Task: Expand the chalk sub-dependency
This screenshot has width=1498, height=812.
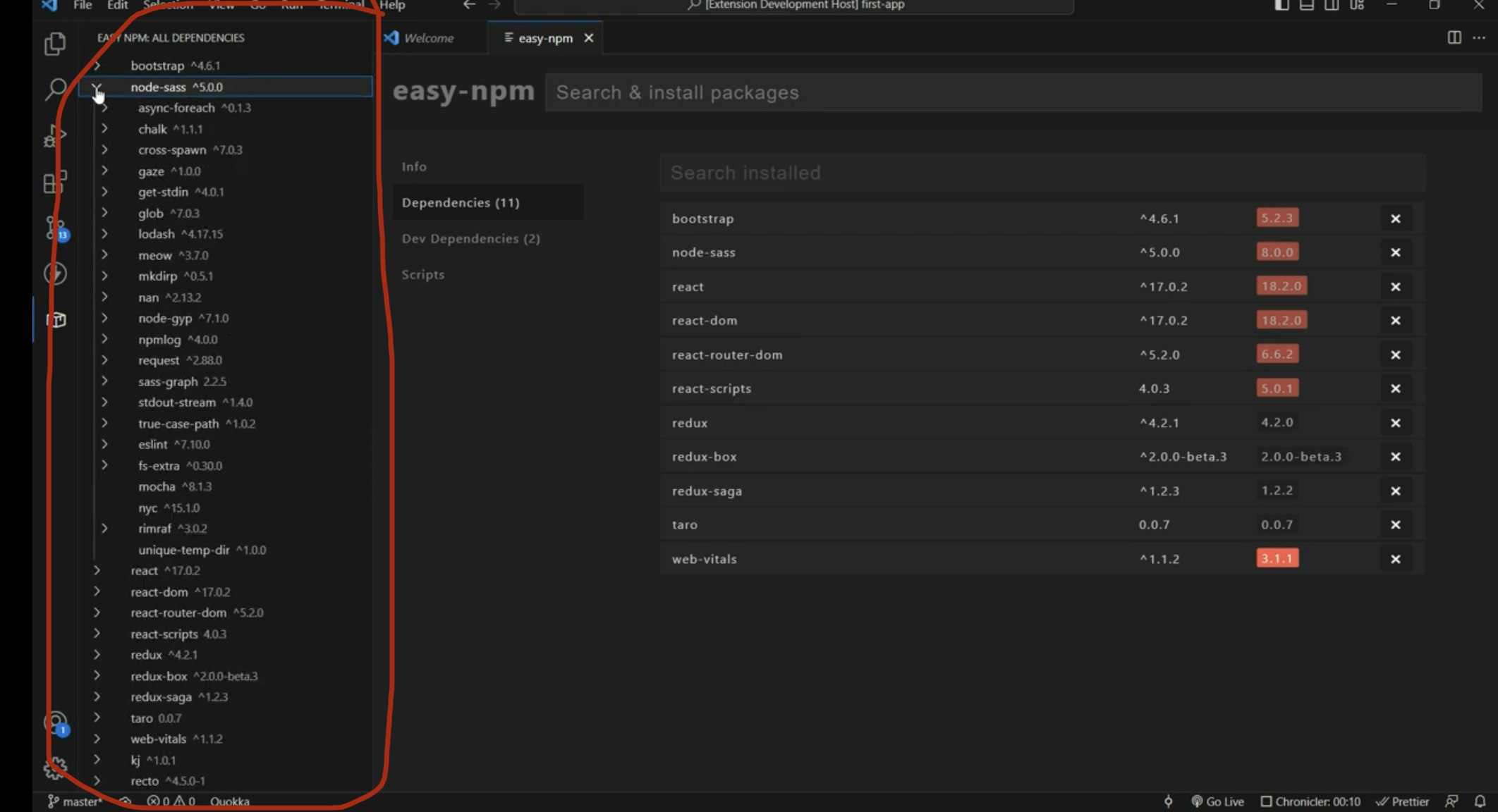Action: [x=104, y=129]
